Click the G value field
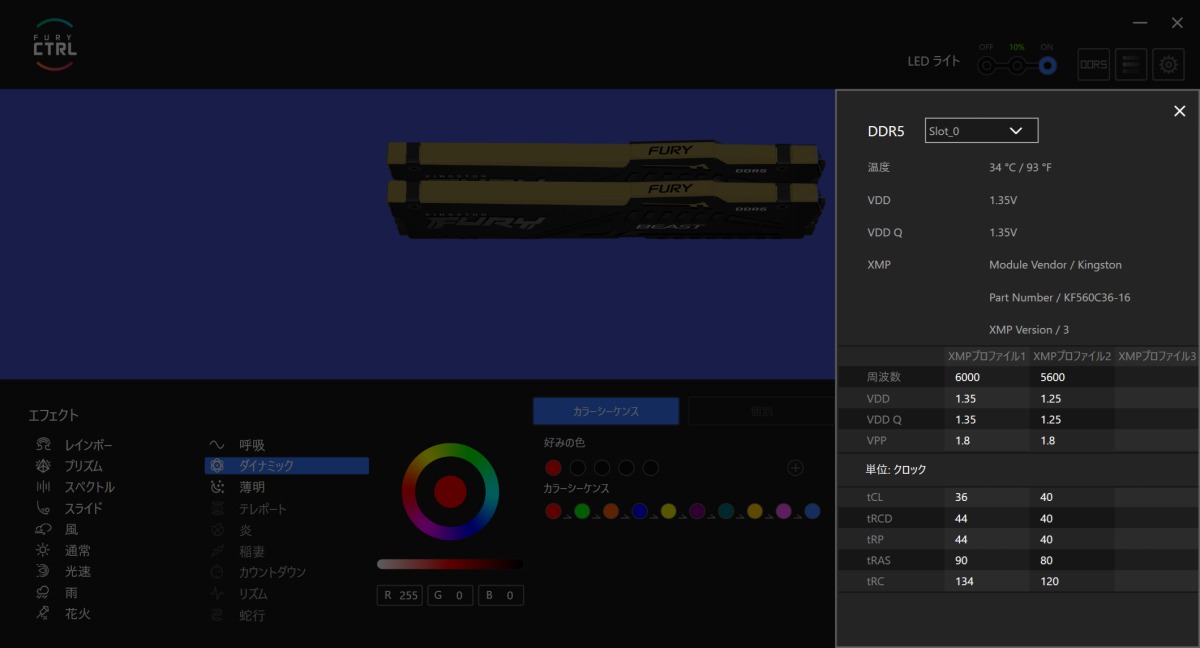The width and height of the screenshot is (1200, 648). pyautogui.click(x=450, y=595)
